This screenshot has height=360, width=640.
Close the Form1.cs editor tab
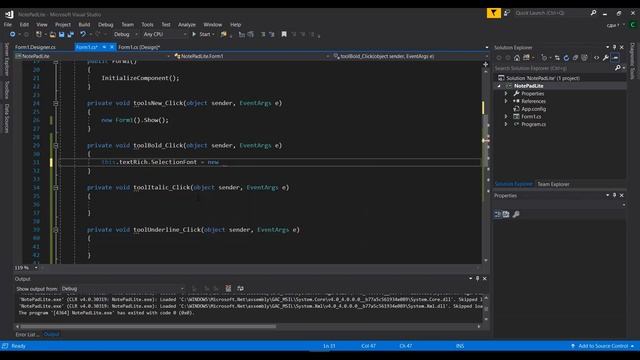click(112, 47)
